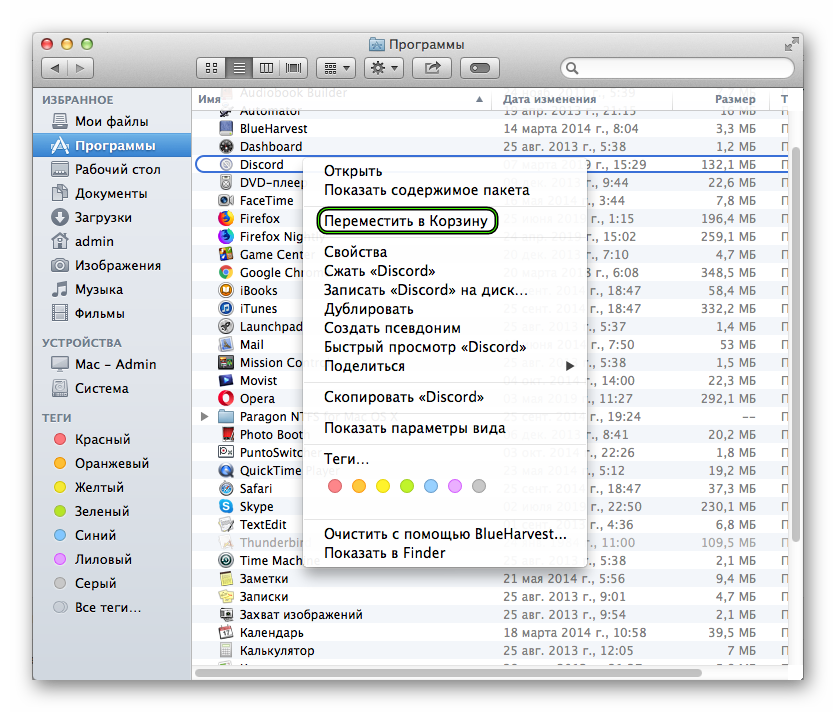
Task: Select the Skype app icon
Action: (226, 506)
